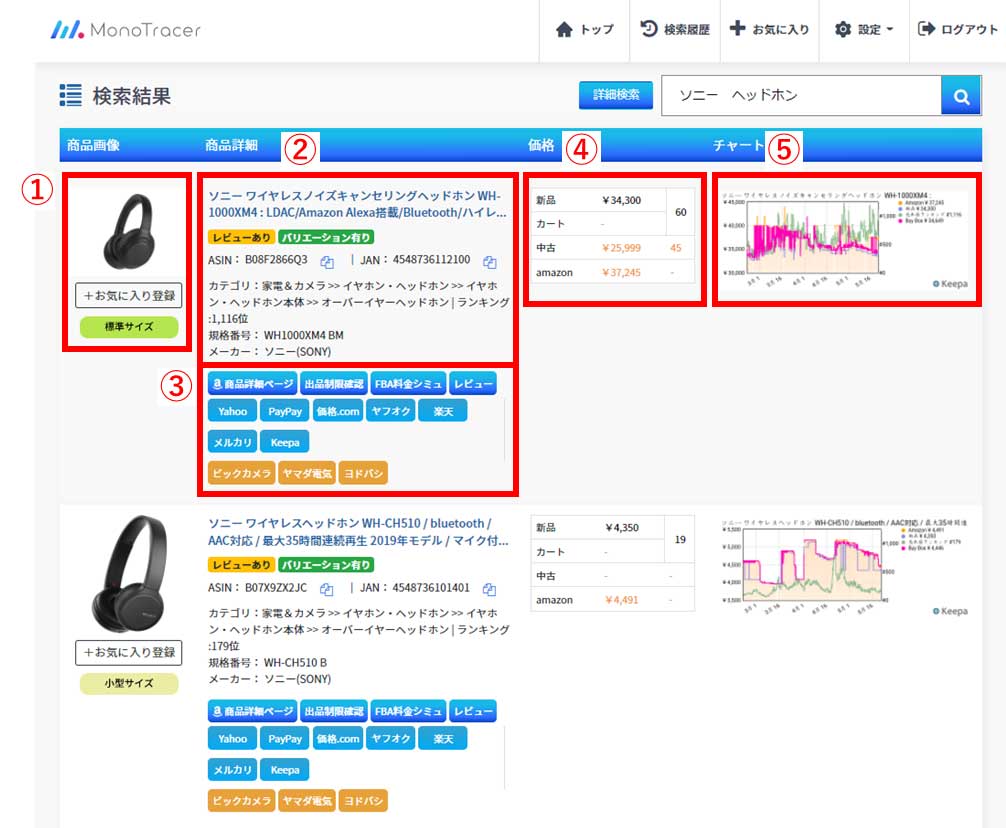Copy ASIN B07X9ZX2JC using copy icon

327,589
